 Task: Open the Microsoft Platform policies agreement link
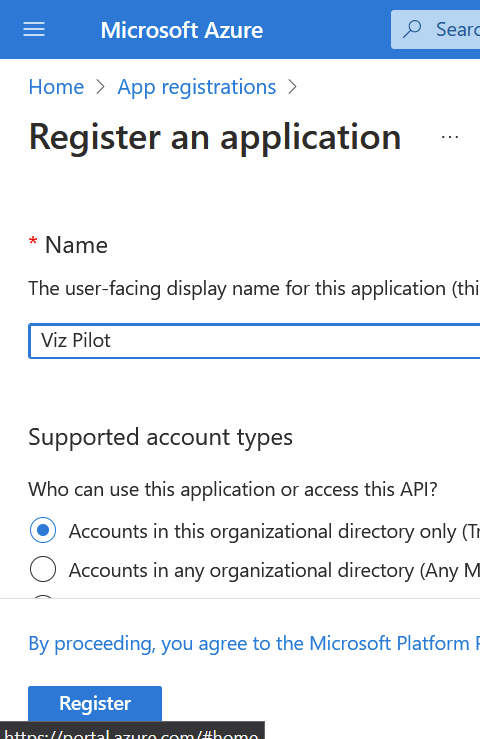(x=254, y=643)
